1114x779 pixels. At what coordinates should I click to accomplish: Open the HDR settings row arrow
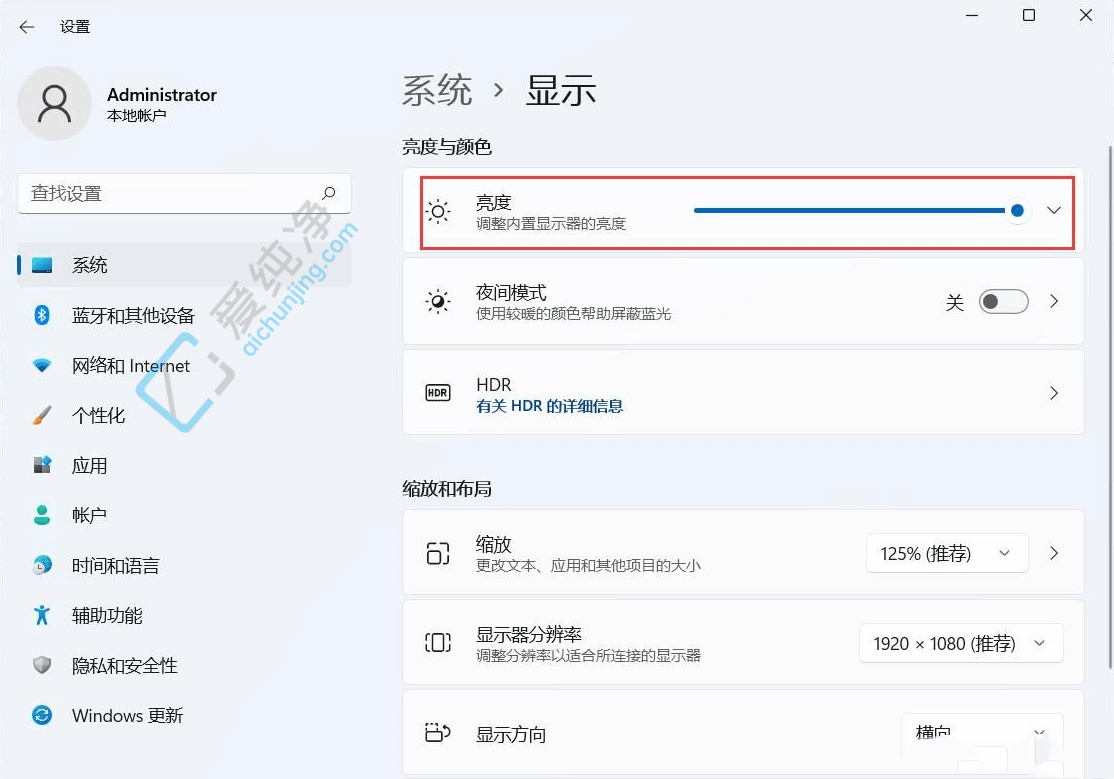coord(1053,392)
